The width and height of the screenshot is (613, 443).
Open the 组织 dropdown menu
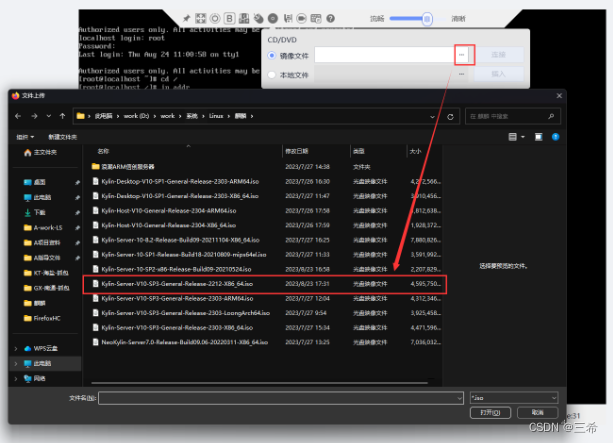pos(24,136)
